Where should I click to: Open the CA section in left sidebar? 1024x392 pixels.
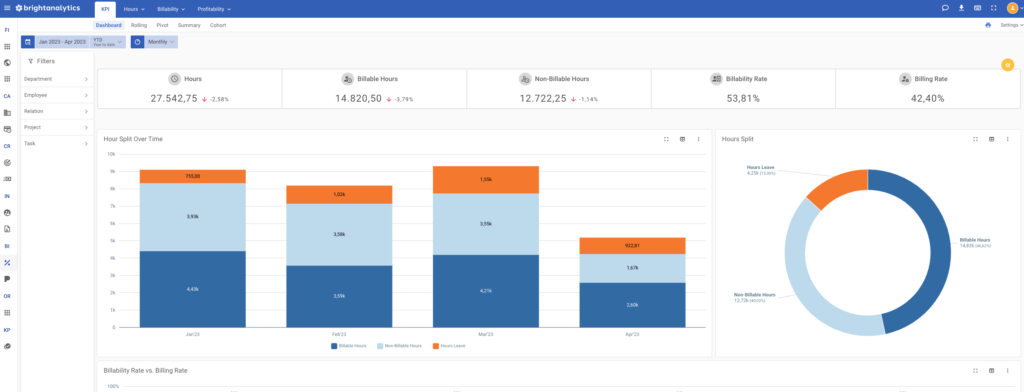tap(7, 96)
